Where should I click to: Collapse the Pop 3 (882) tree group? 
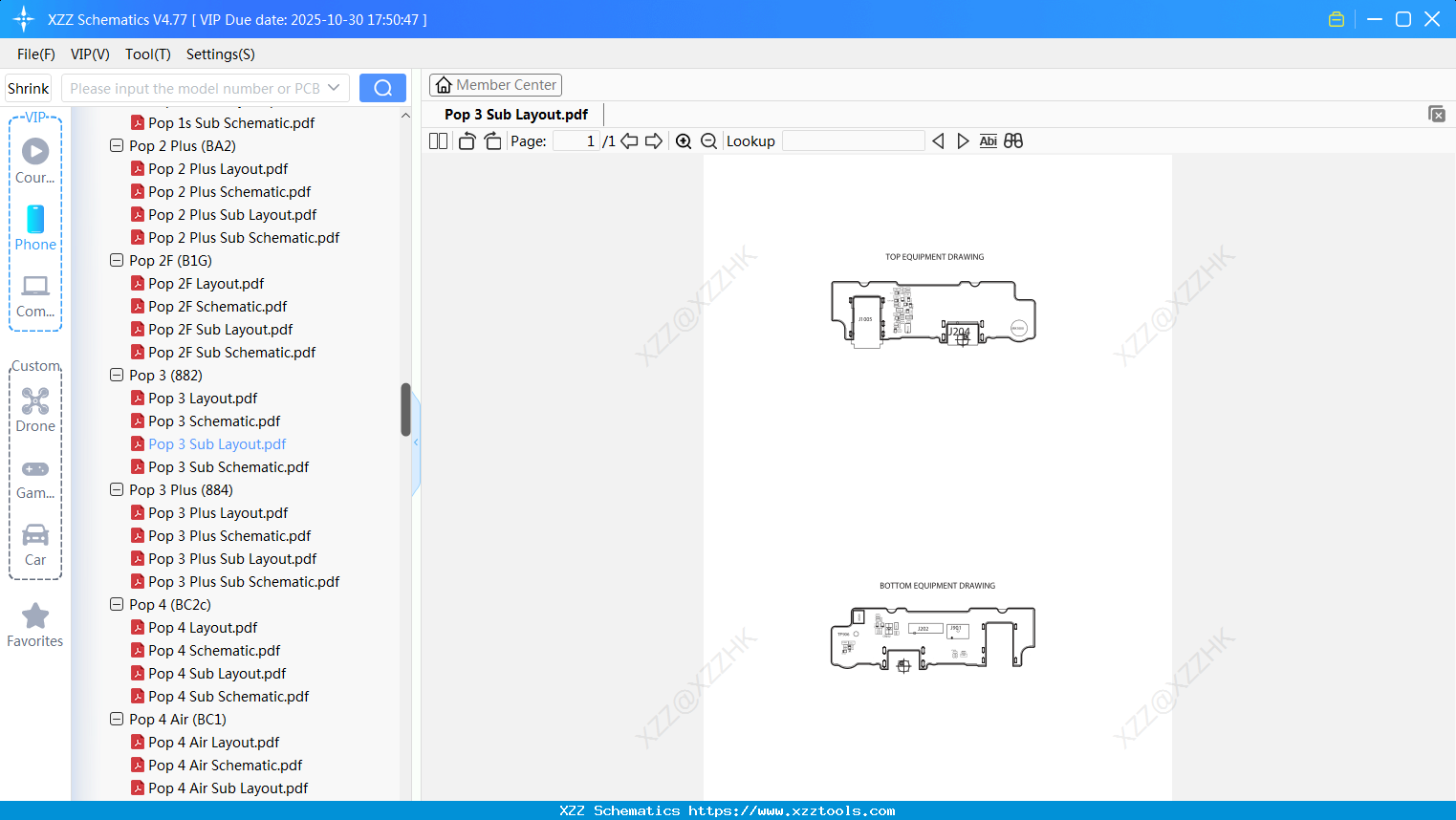click(x=116, y=375)
